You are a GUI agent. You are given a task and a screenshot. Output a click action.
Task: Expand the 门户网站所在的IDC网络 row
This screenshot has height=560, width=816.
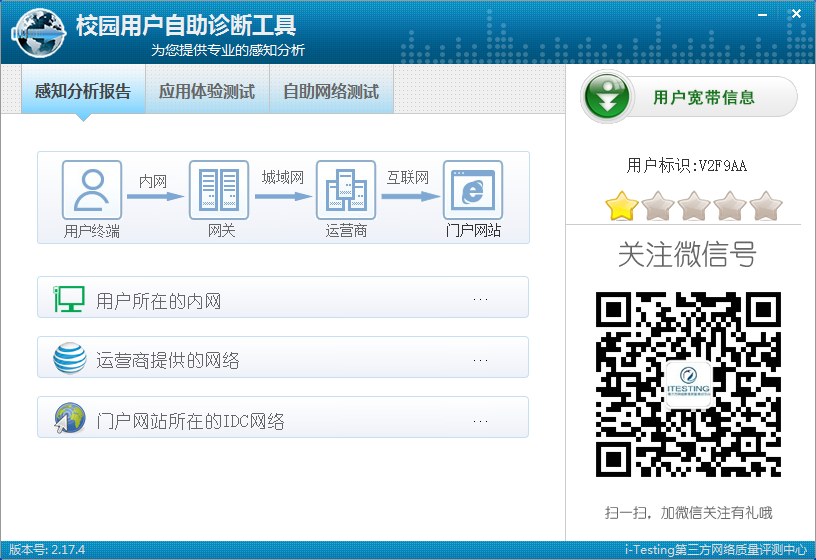(283, 418)
